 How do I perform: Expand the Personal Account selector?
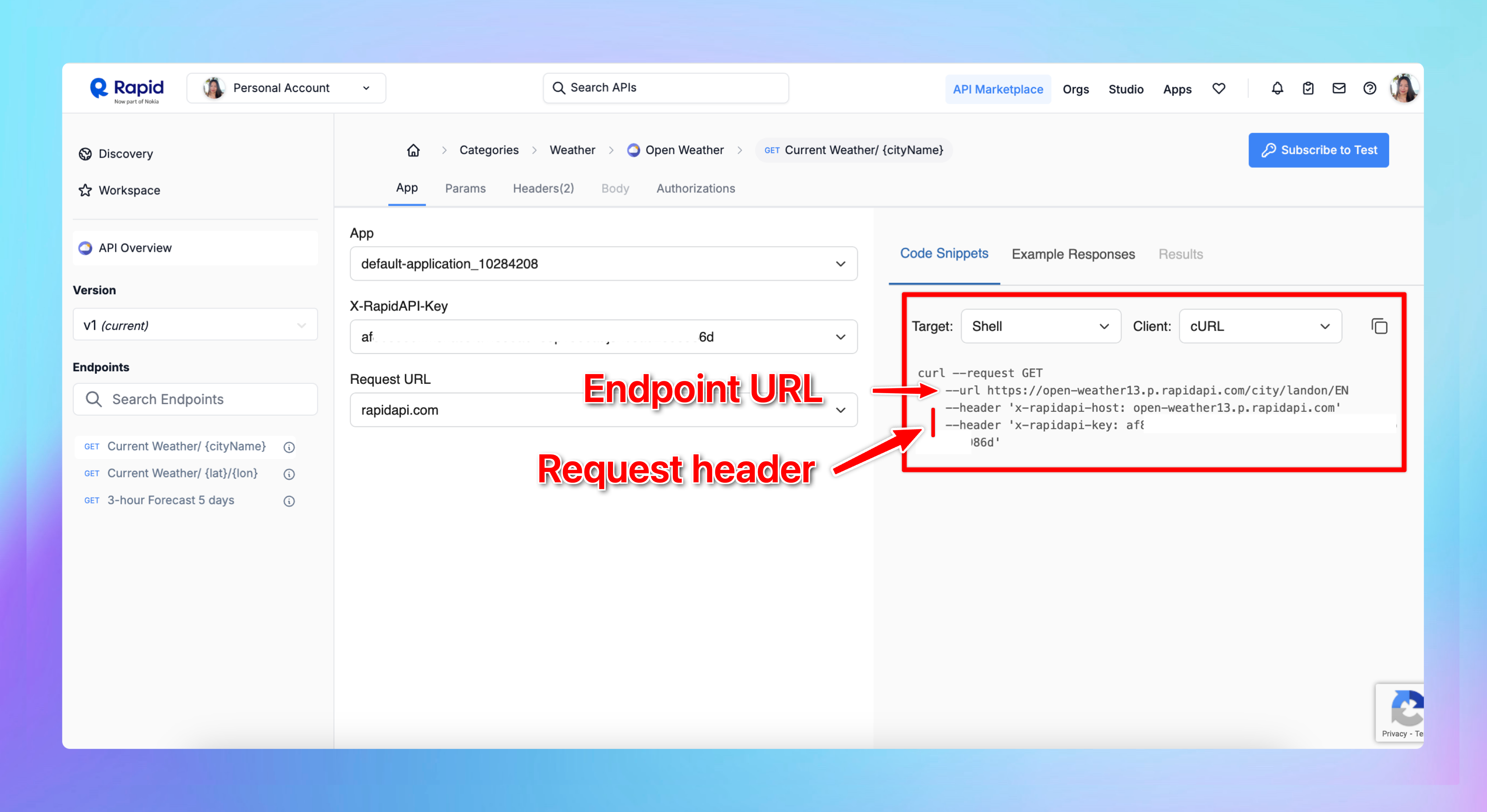(286, 88)
